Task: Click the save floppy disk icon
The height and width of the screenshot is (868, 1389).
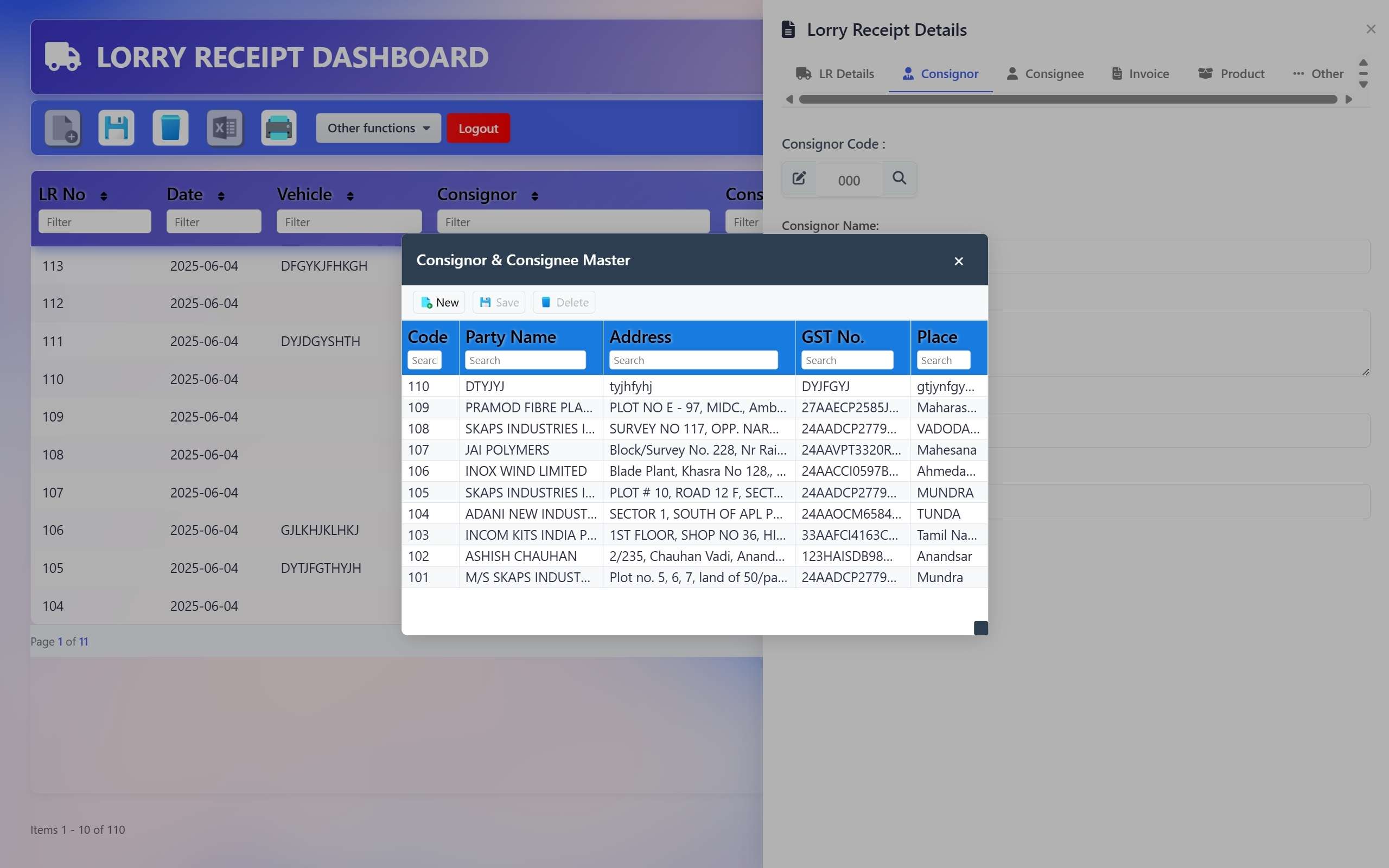Action: point(116,127)
